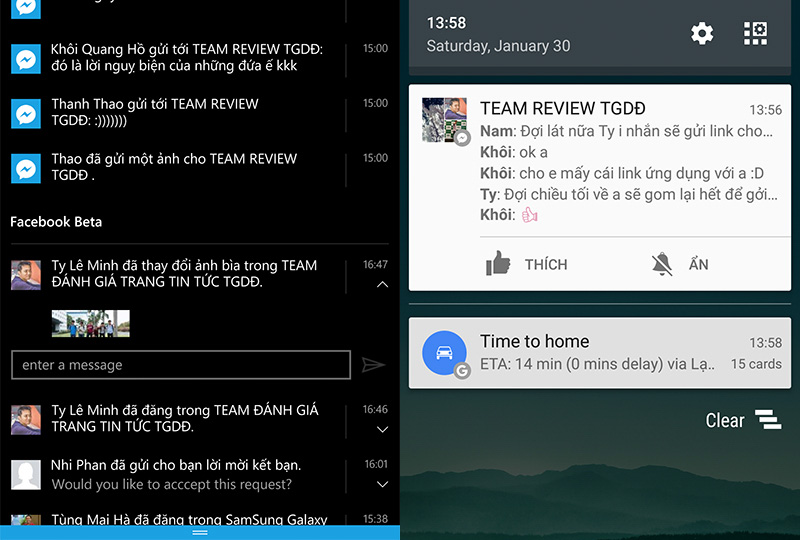Tap the Clear notifications text
The image size is (800, 540).
[x=724, y=420]
